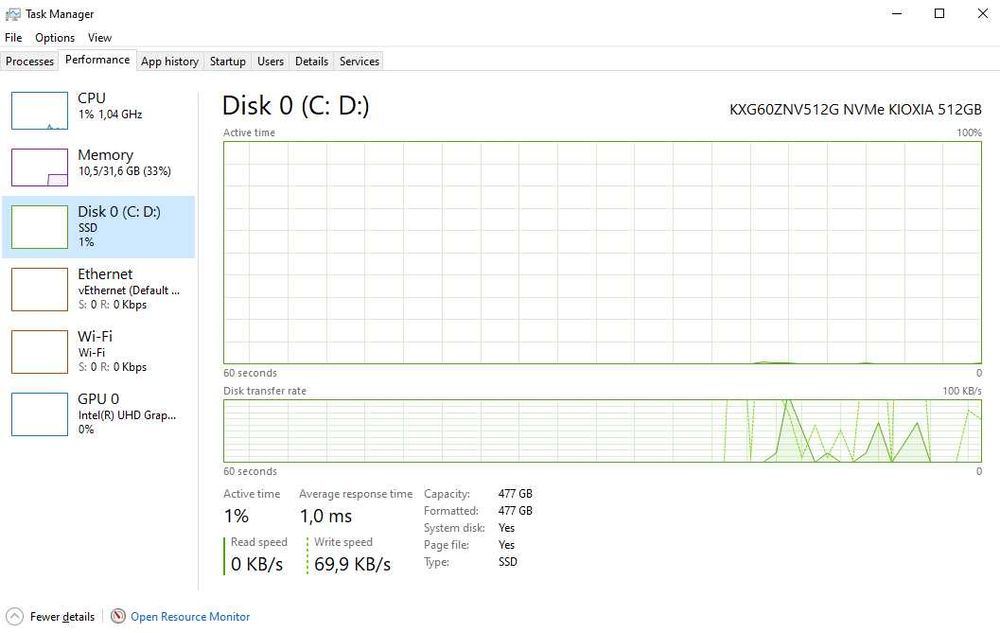Select the CPU mini graph thumbnail

(39, 110)
